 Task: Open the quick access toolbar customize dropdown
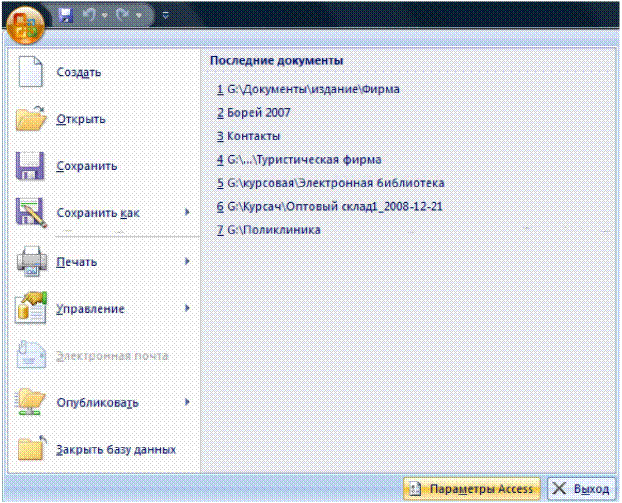[165, 15]
